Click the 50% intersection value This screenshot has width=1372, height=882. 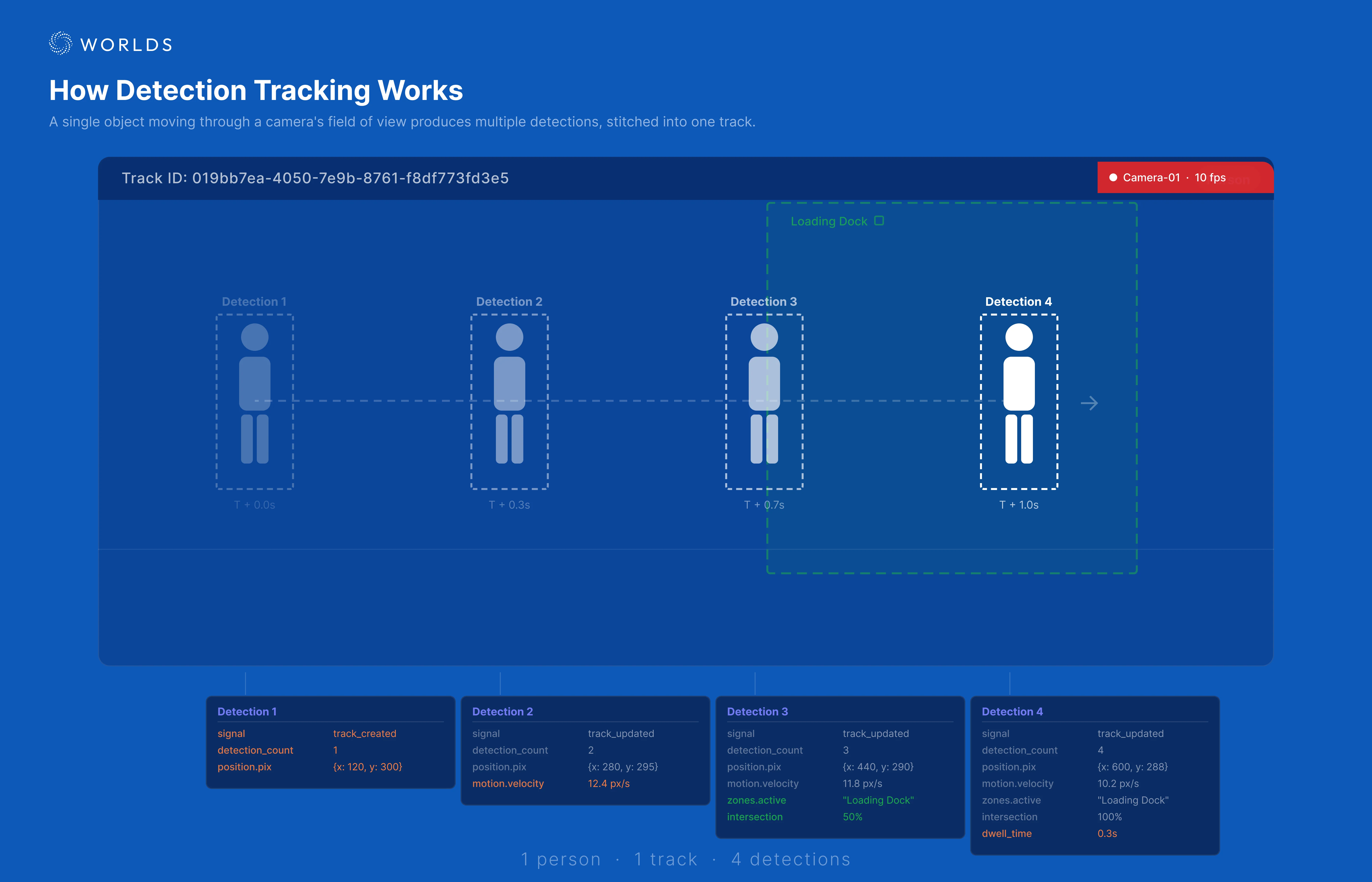pos(852,817)
